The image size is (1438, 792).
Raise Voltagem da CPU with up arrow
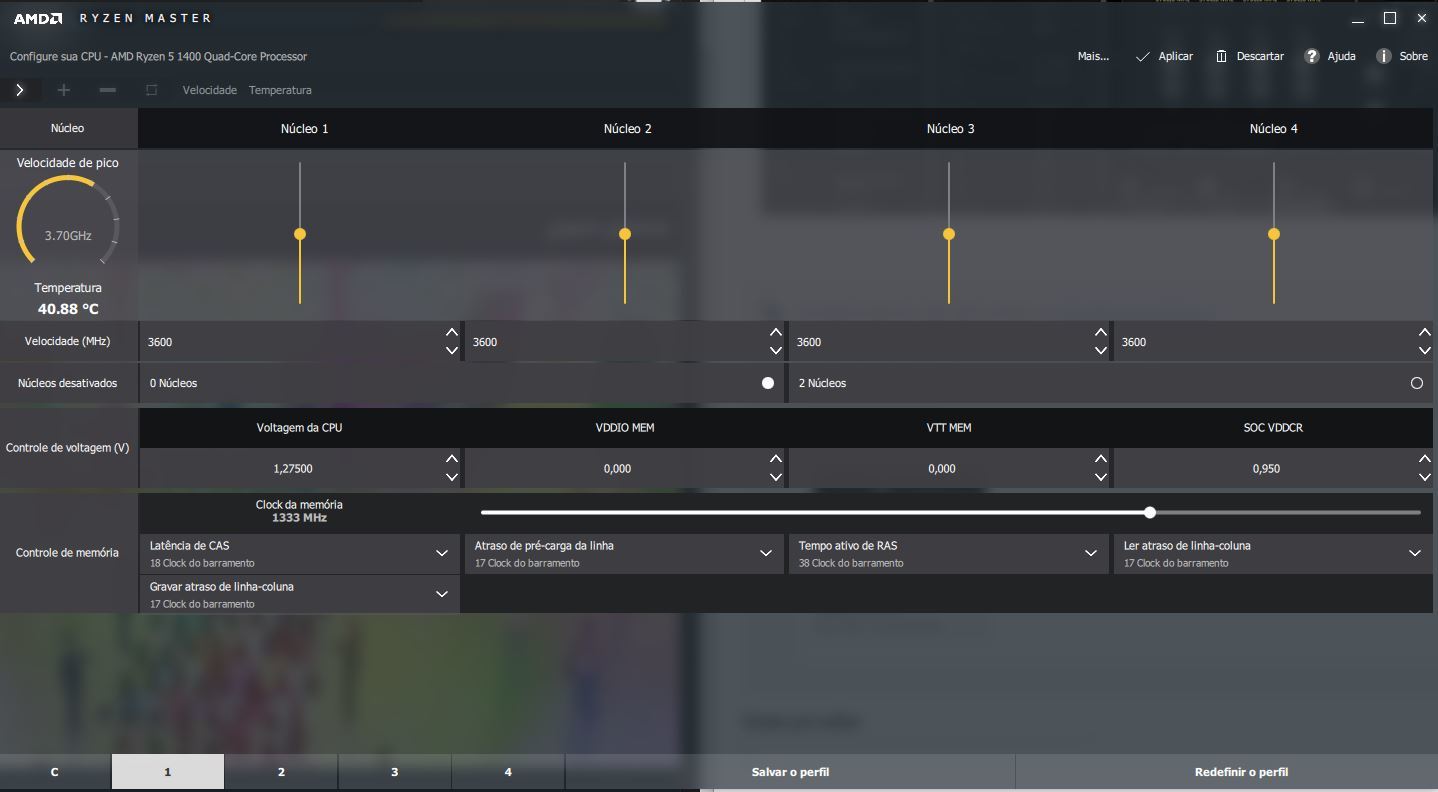[x=452, y=459]
